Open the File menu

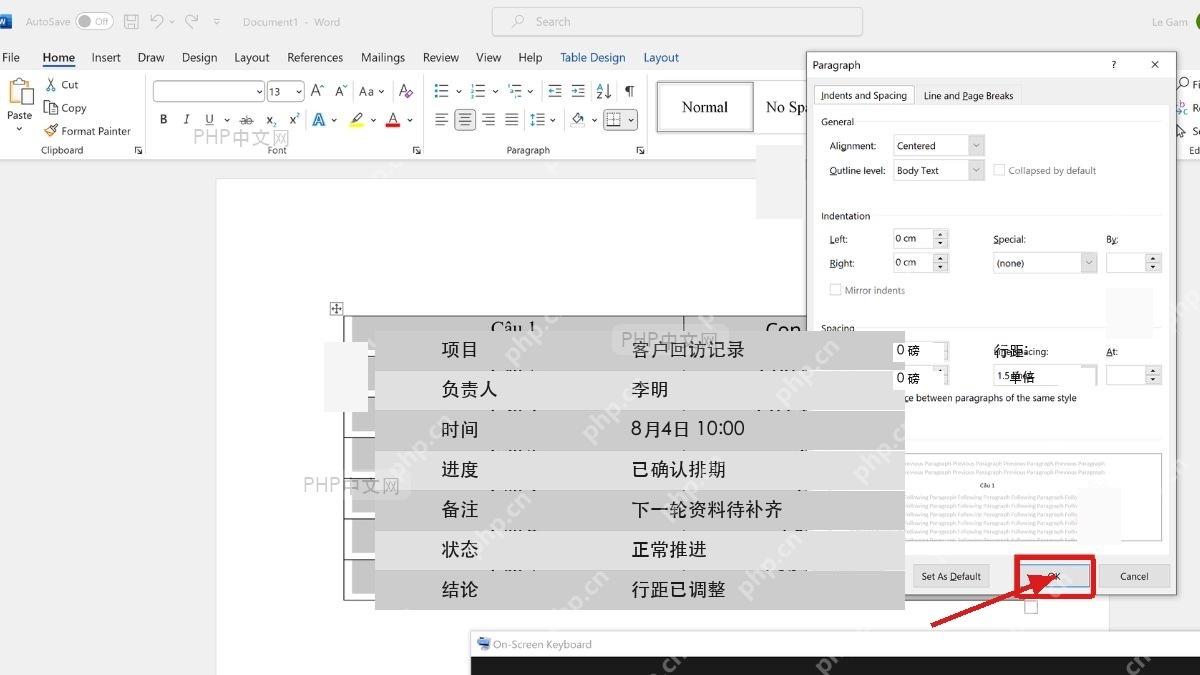[x=11, y=58]
